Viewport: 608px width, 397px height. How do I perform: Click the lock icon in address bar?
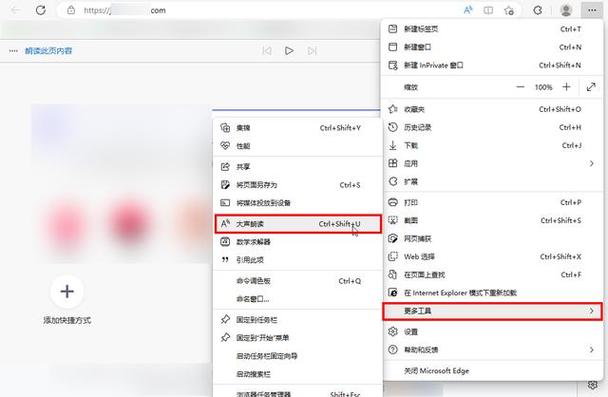click(71, 10)
